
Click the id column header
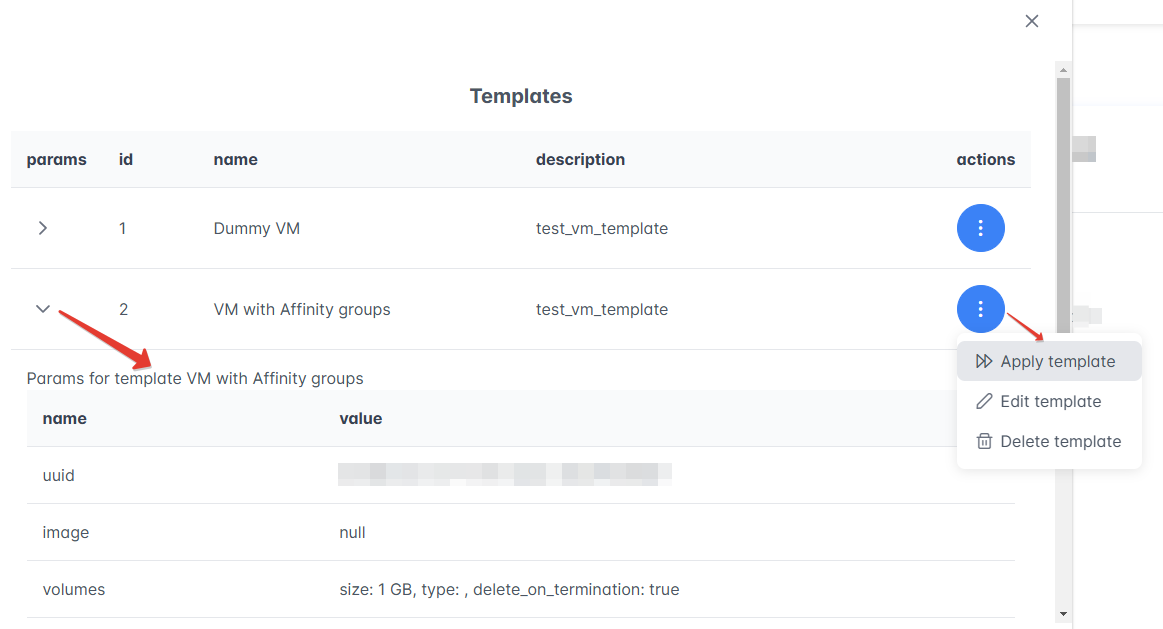point(126,160)
